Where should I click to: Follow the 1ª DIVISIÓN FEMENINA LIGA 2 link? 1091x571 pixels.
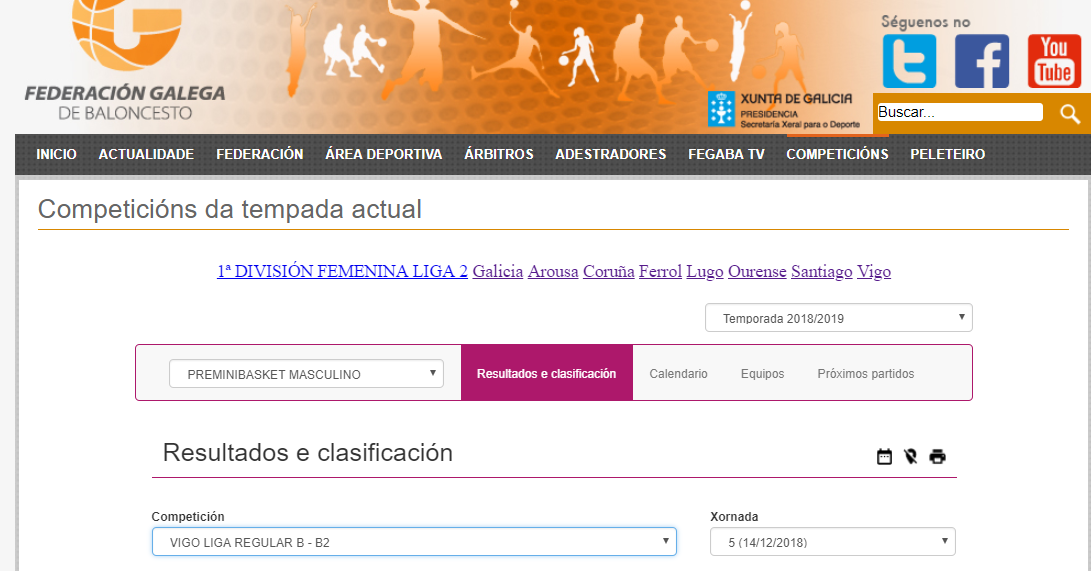(x=342, y=271)
